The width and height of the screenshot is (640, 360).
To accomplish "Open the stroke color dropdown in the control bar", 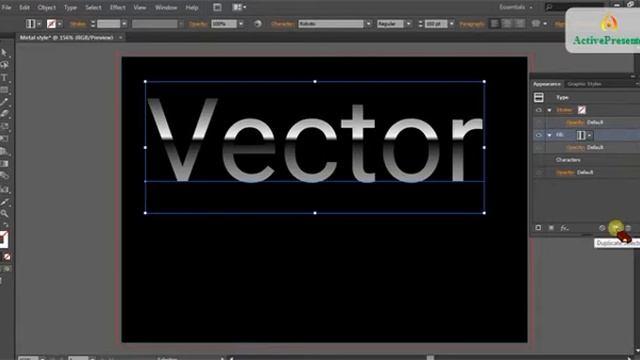I will (x=60, y=24).
